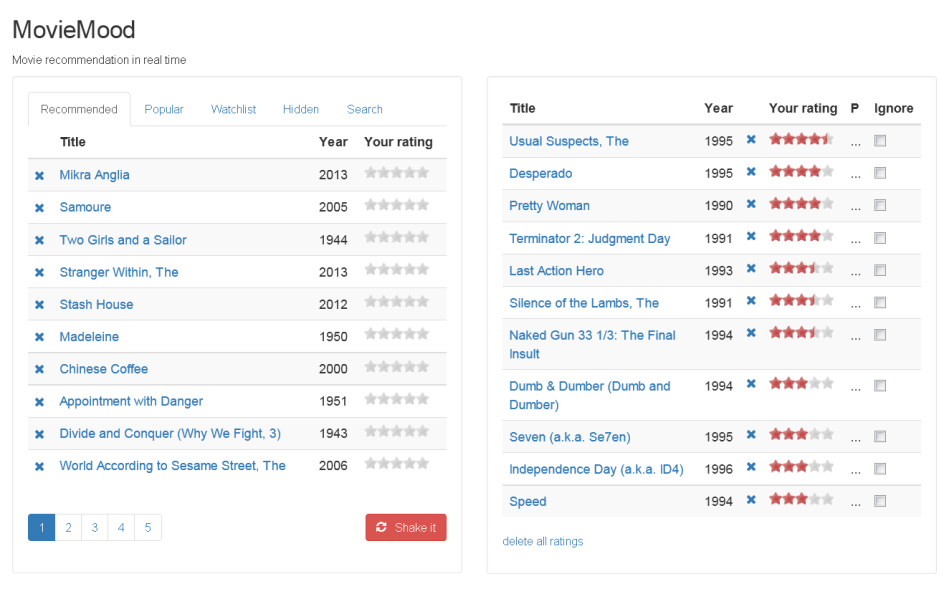Click the delete all ratings link
Screen dimensions: 950x589
[x=543, y=541]
